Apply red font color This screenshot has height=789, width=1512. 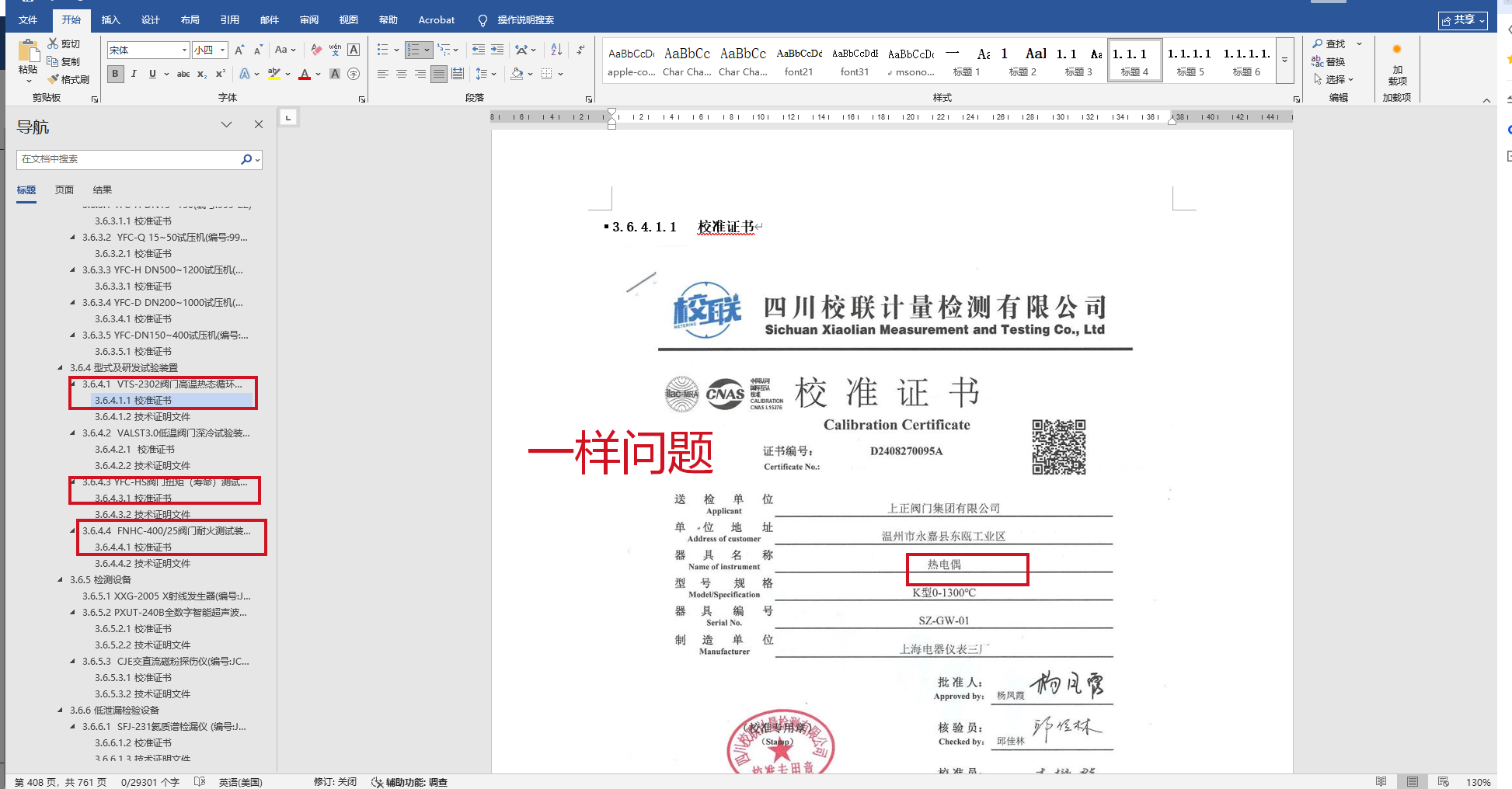point(305,74)
